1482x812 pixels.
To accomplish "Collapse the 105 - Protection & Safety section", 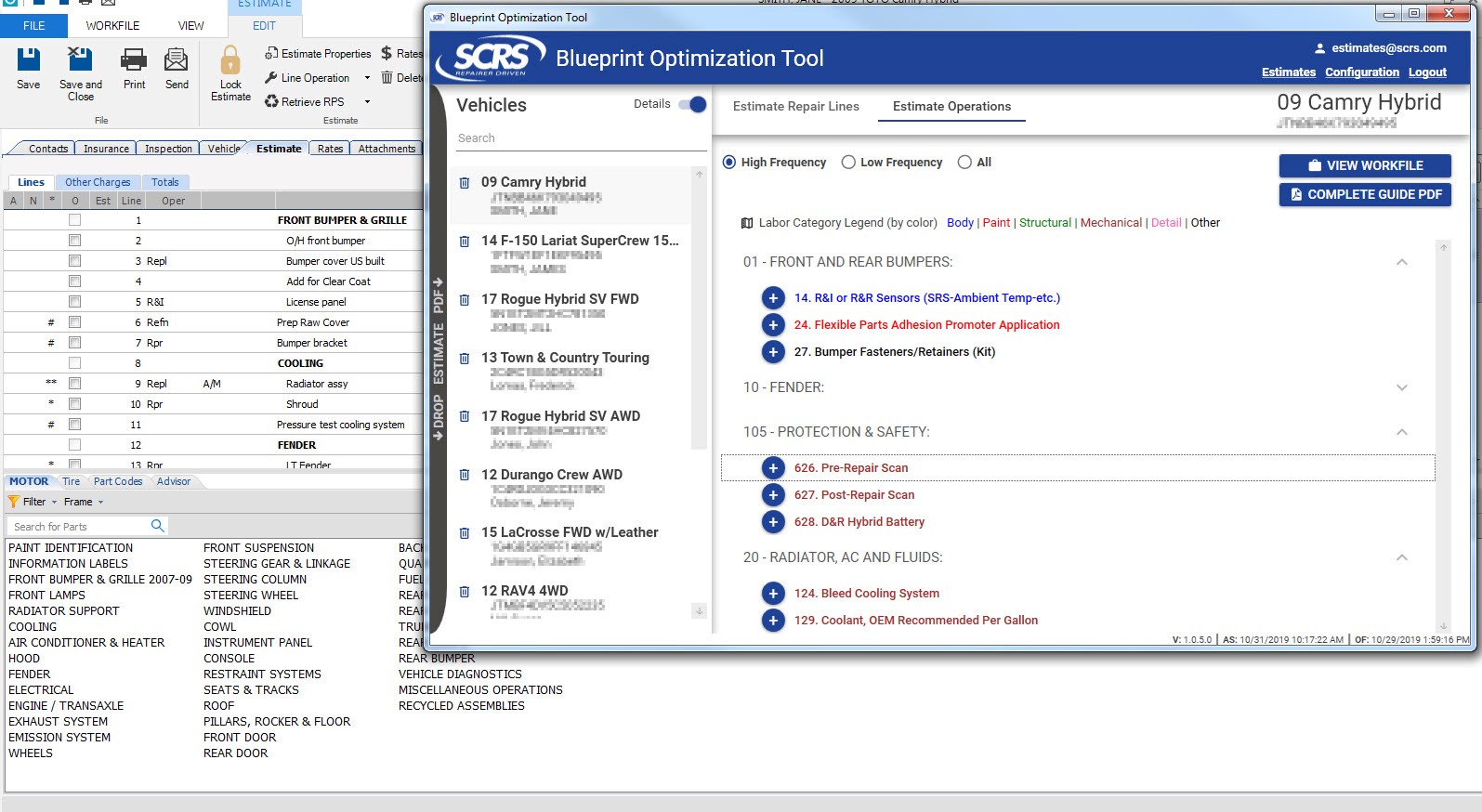I will tap(1401, 432).
